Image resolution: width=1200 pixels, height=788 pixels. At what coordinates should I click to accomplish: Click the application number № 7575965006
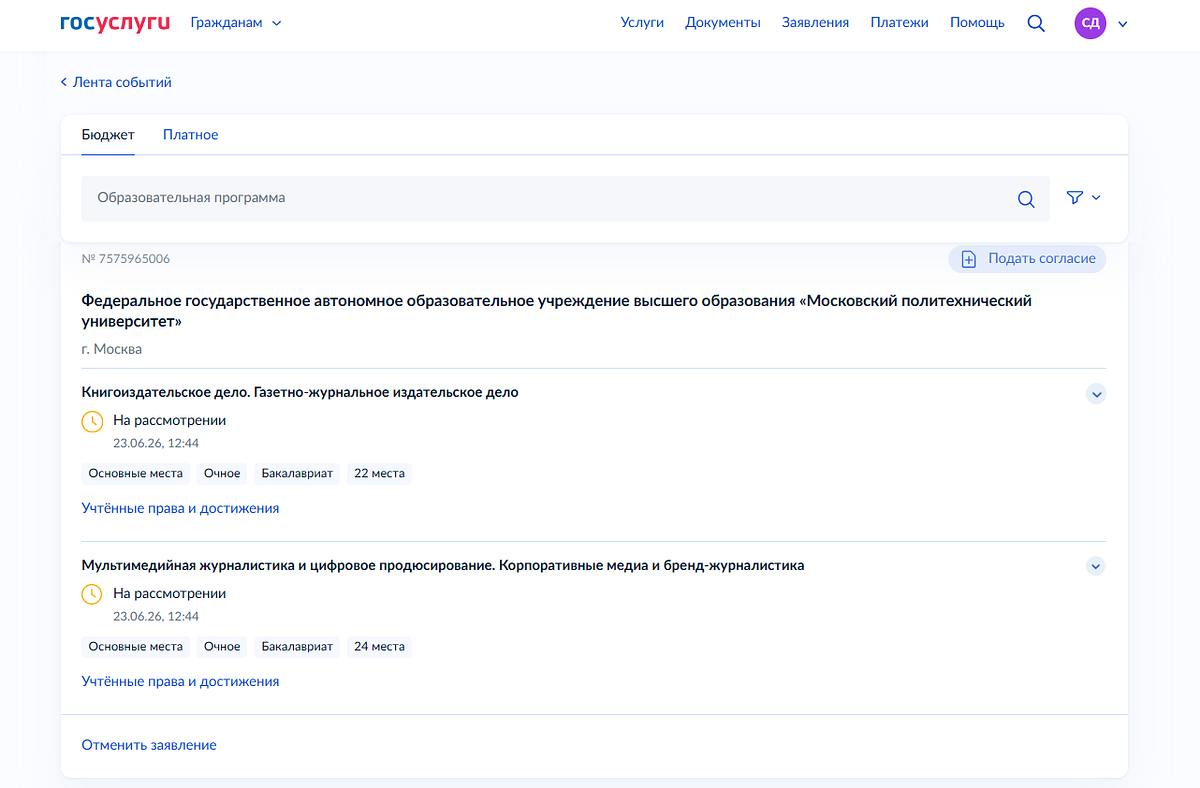pyautogui.click(x=126, y=259)
